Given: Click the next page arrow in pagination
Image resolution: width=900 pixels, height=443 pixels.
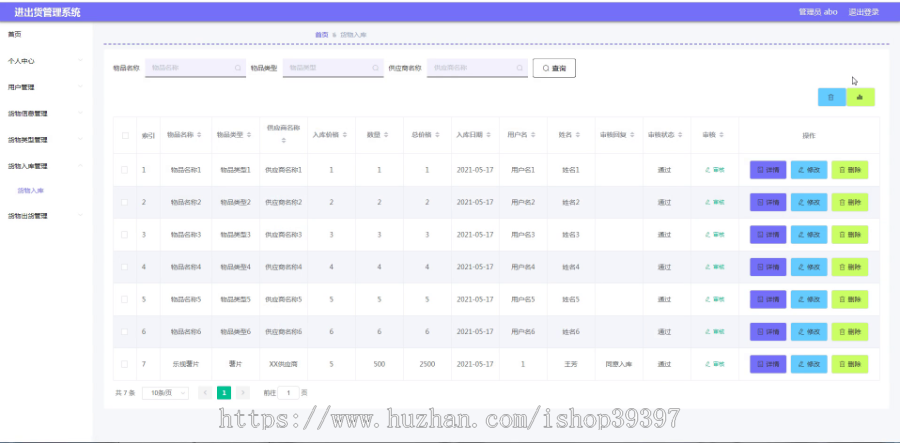Looking at the screenshot, I should pos(243,393).
